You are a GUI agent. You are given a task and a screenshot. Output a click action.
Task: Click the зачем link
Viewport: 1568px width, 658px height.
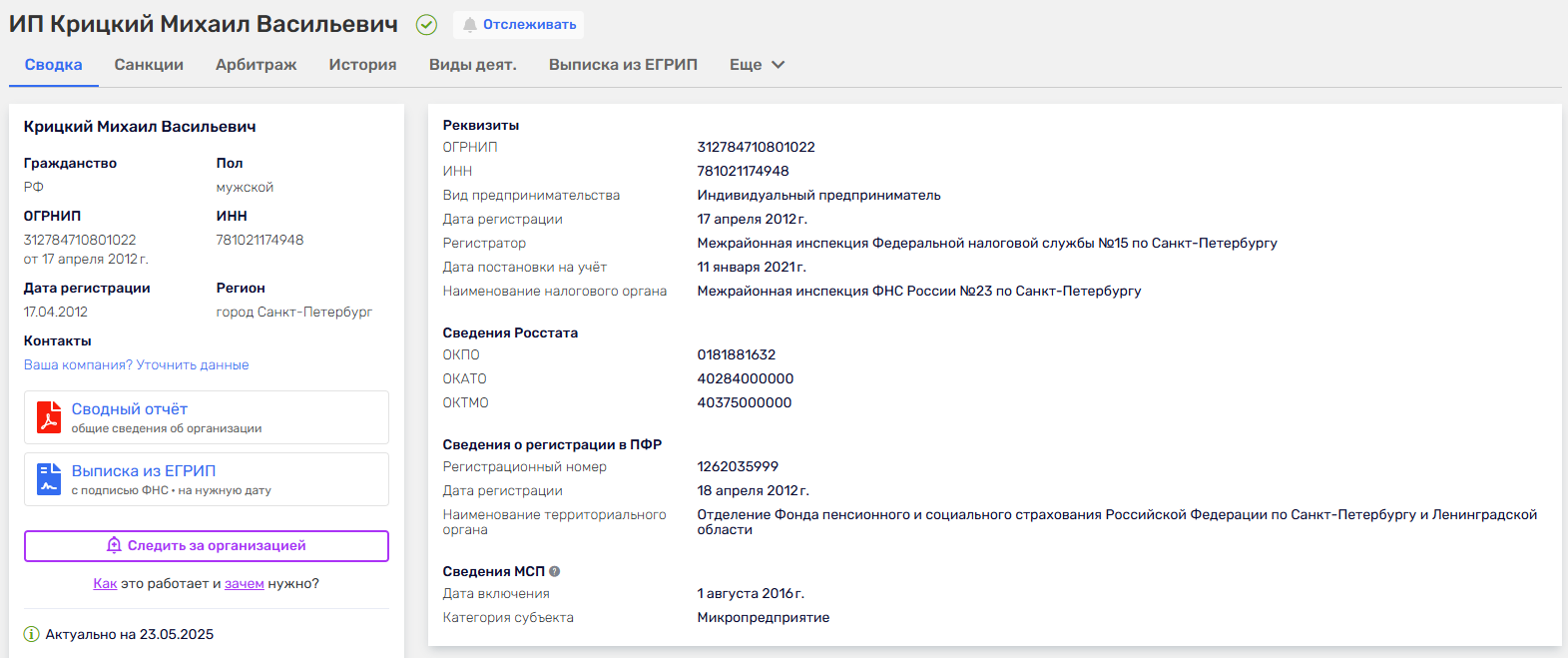245,584
